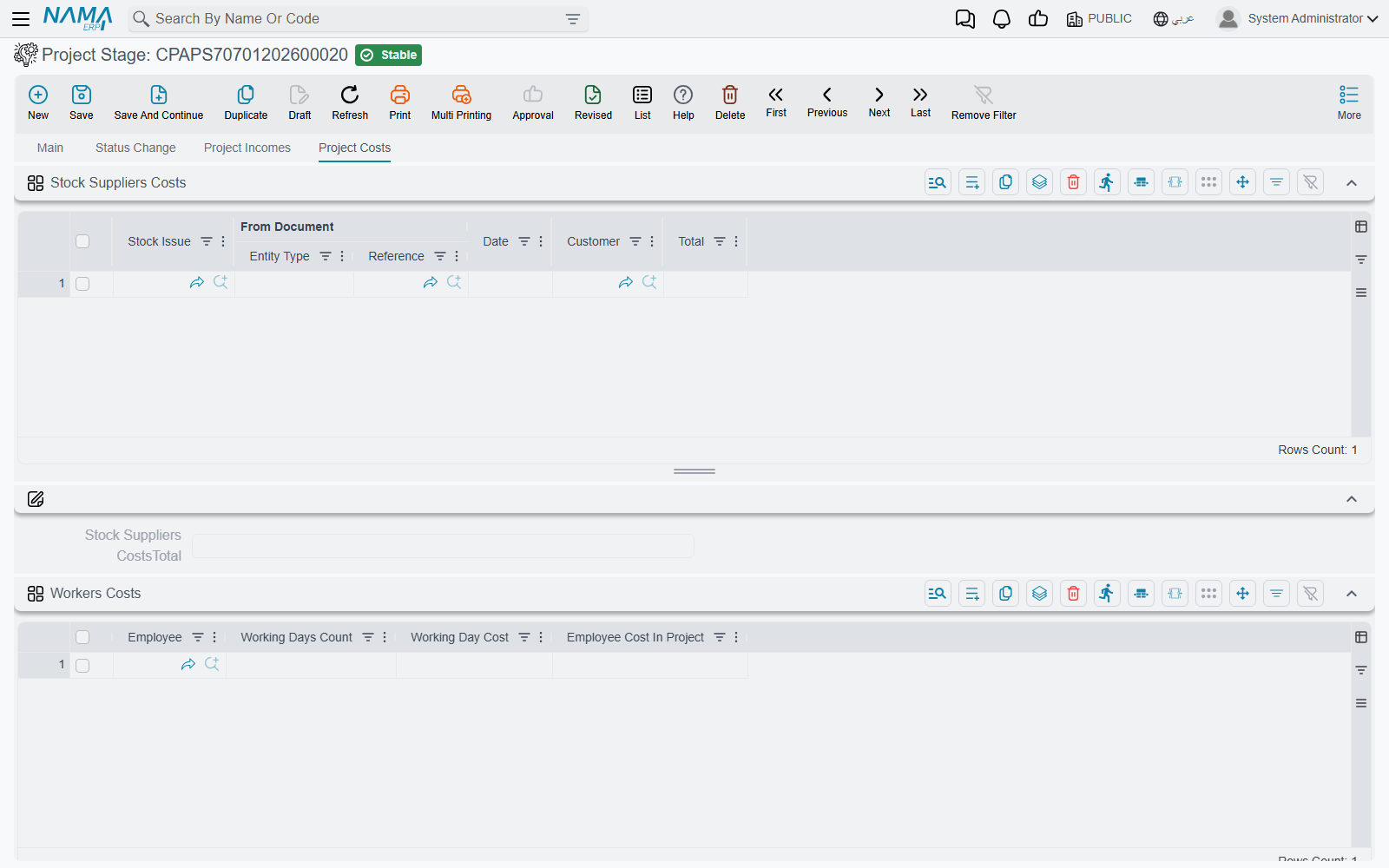Click the Stable status badge
The image size is (1389, 868).
point(389,55)
